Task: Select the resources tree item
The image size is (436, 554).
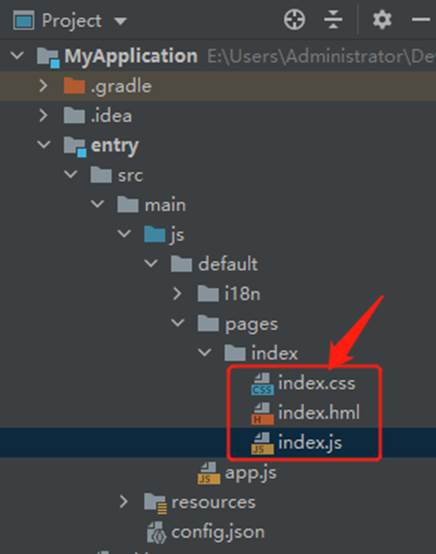Action: tap(213, 502)
